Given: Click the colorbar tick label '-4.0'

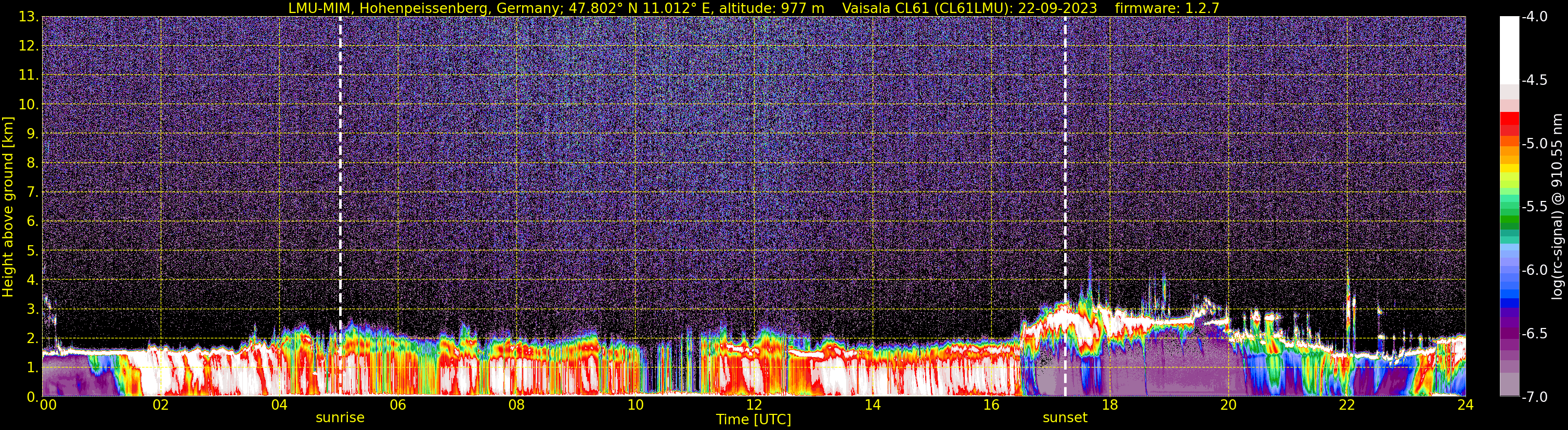Looking at the screenshot, I should 1534,17.
